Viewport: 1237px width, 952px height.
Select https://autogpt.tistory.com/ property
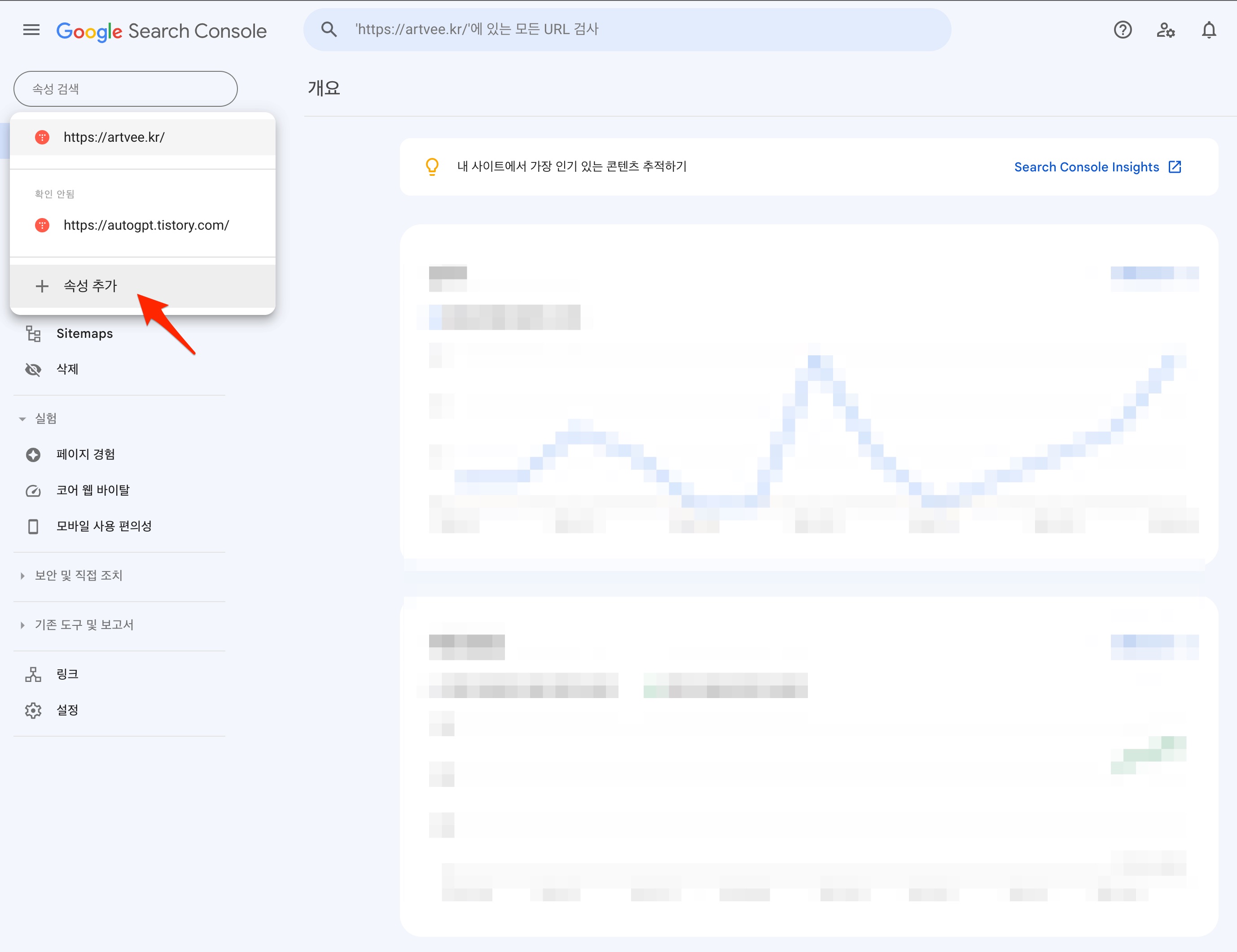click(145, 225)
